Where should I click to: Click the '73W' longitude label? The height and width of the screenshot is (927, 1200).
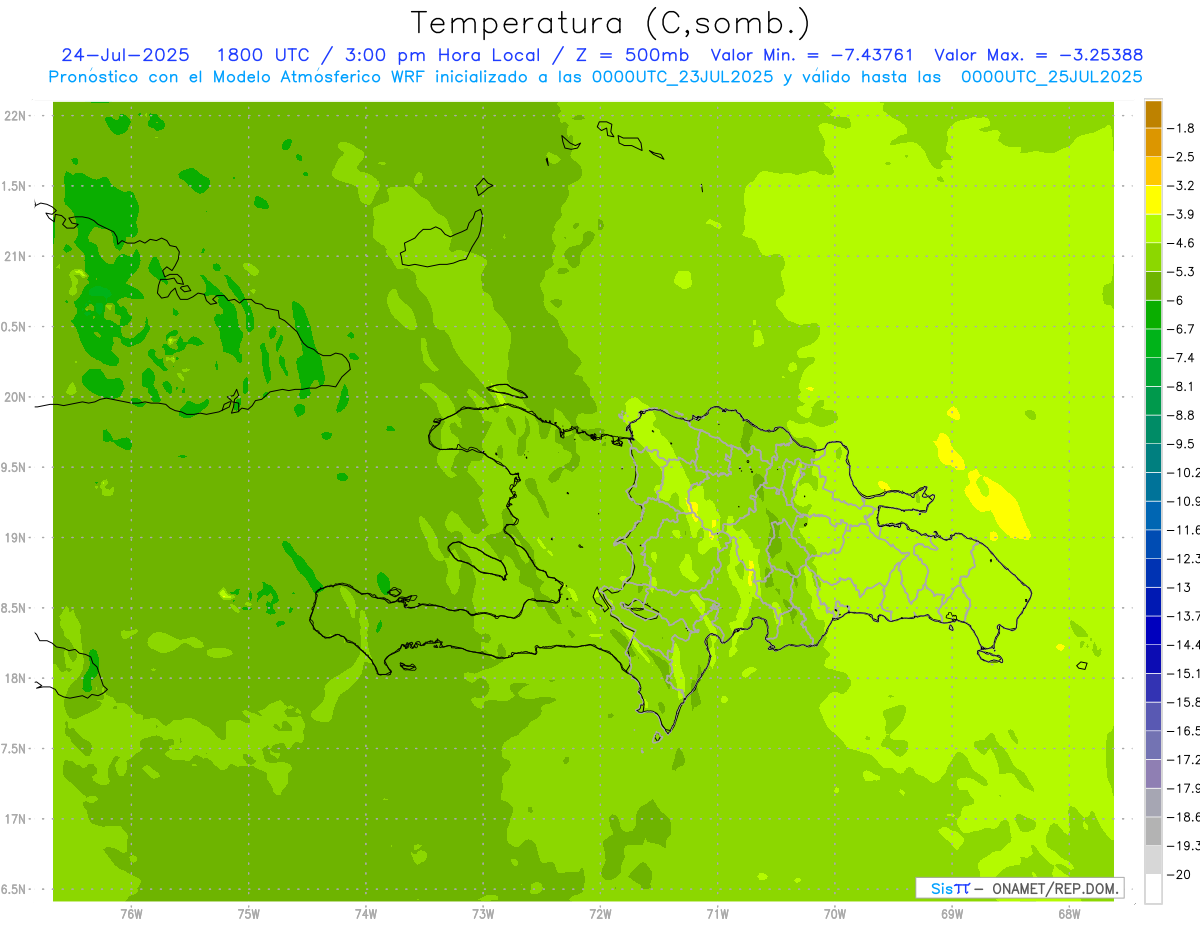[x=483, y=914]
